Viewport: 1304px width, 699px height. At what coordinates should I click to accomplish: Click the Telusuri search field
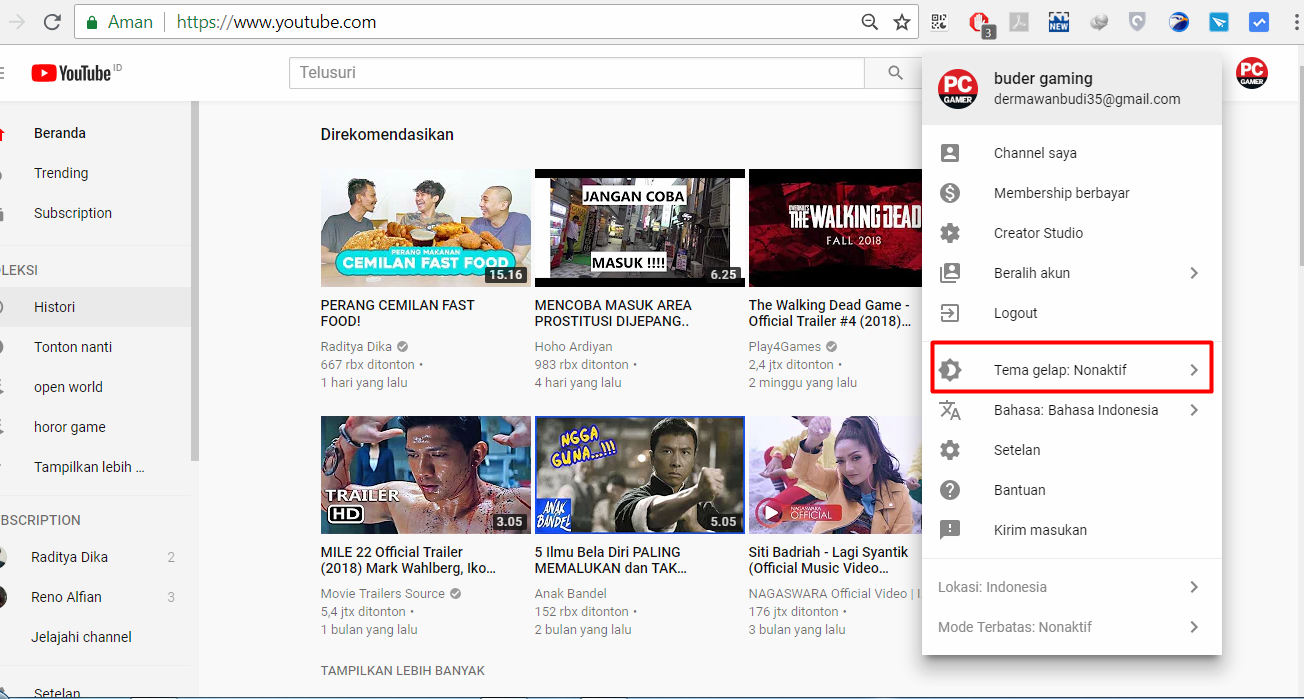tap(576, 73)
